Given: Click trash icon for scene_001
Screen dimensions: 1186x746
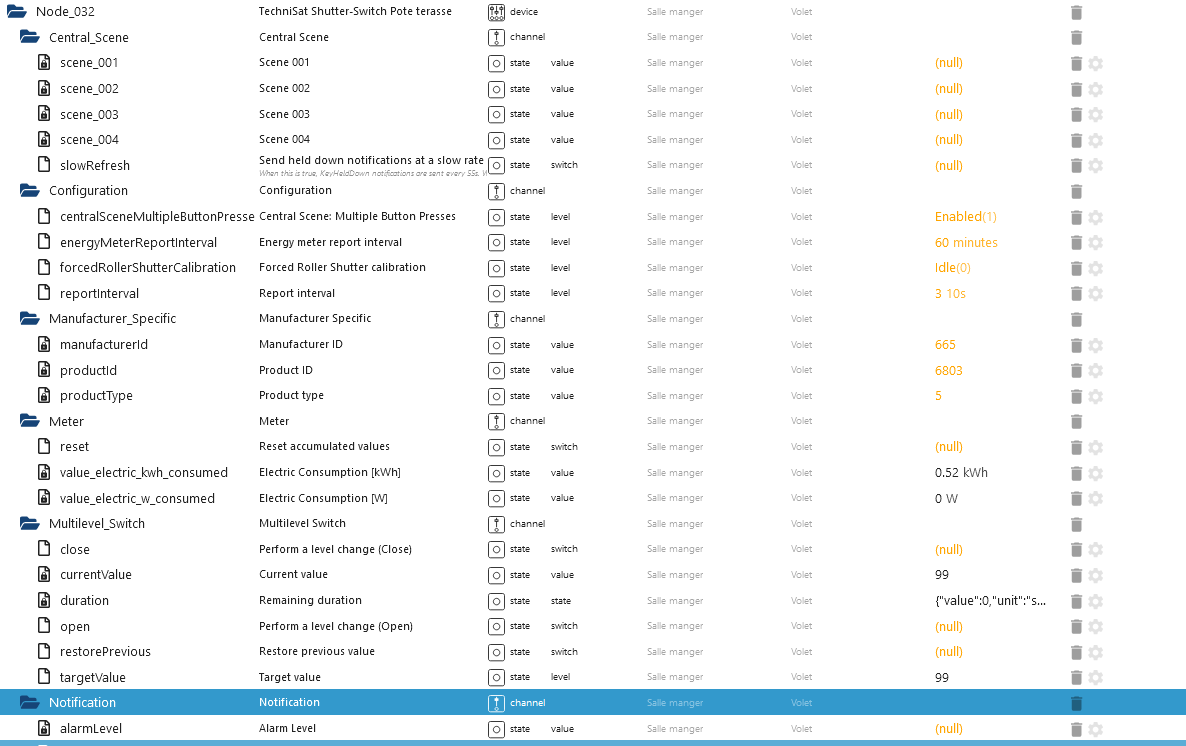Looking at the screenshot, I should (1076, 63).
